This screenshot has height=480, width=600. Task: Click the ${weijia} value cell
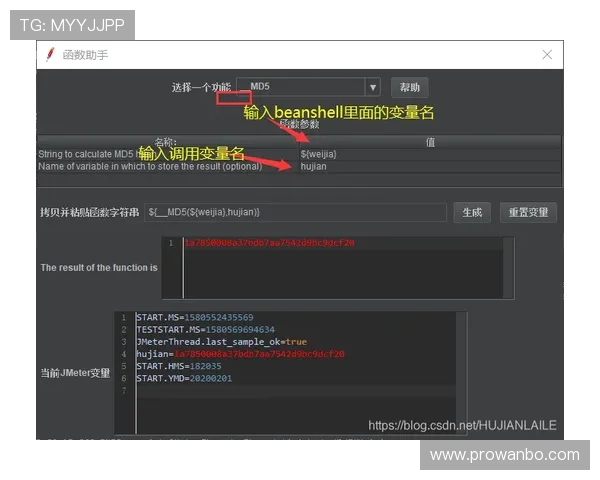coord(430,154)
